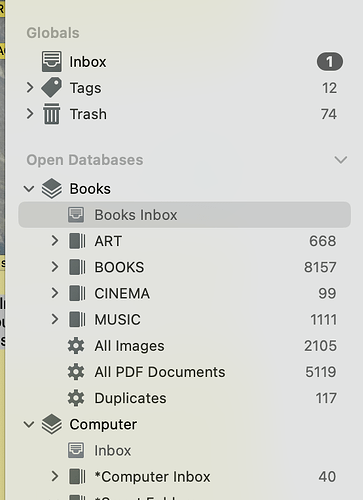363x500 pixels.
Task: Open the ART group
Action: coord(108,241)
